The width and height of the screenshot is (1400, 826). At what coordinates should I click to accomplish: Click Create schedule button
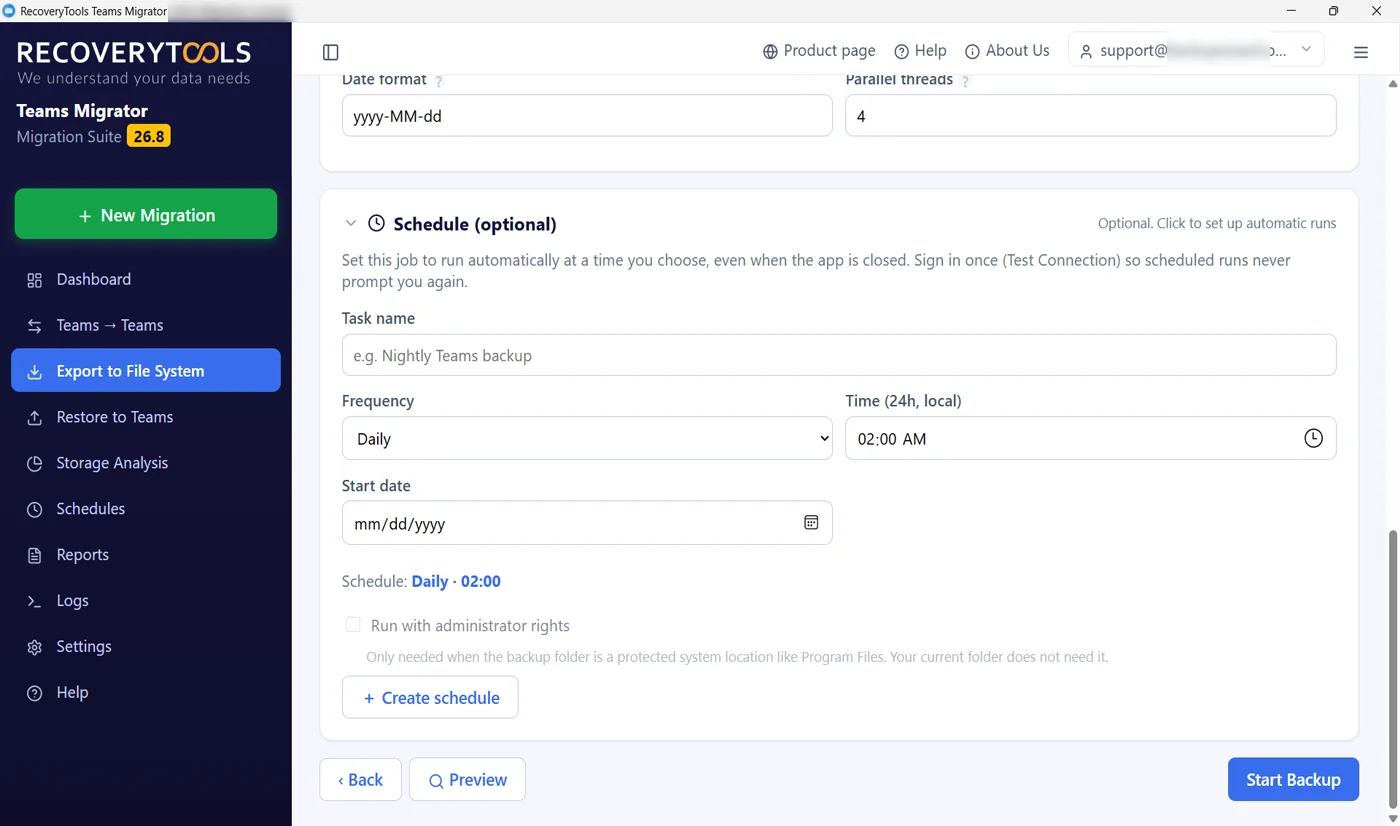tap(430, 697)
